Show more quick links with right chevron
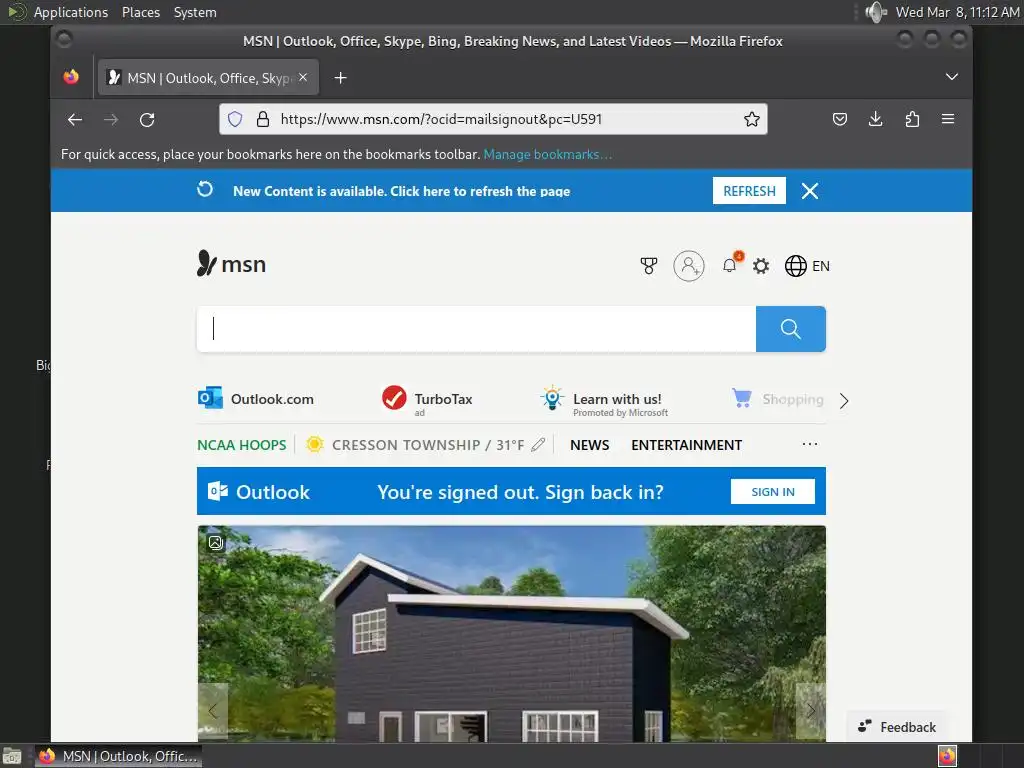Image resolution: width=1024 pixels, height=768 pixels. click(844, 400)
